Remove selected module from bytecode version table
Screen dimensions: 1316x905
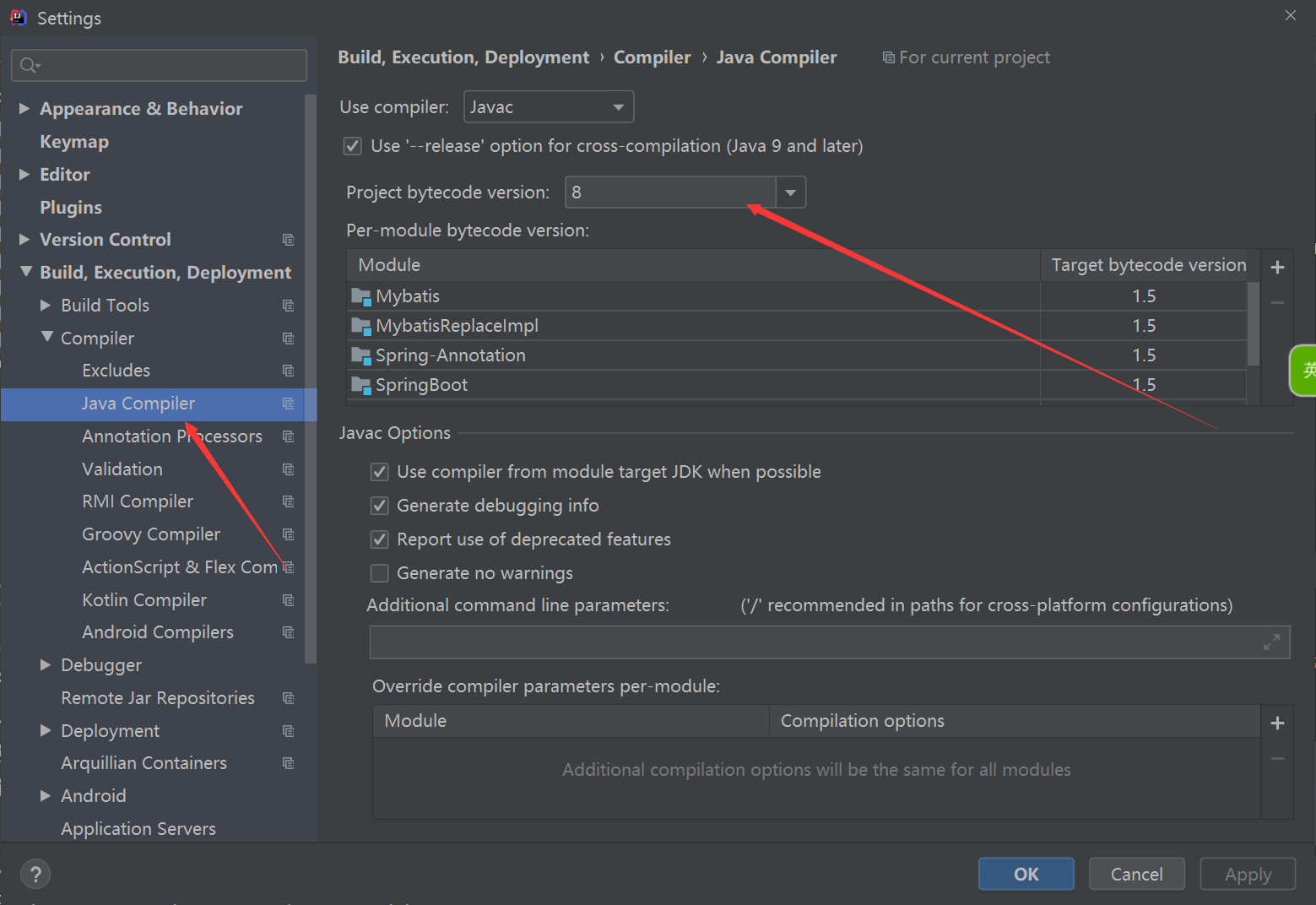point(1278,302)
